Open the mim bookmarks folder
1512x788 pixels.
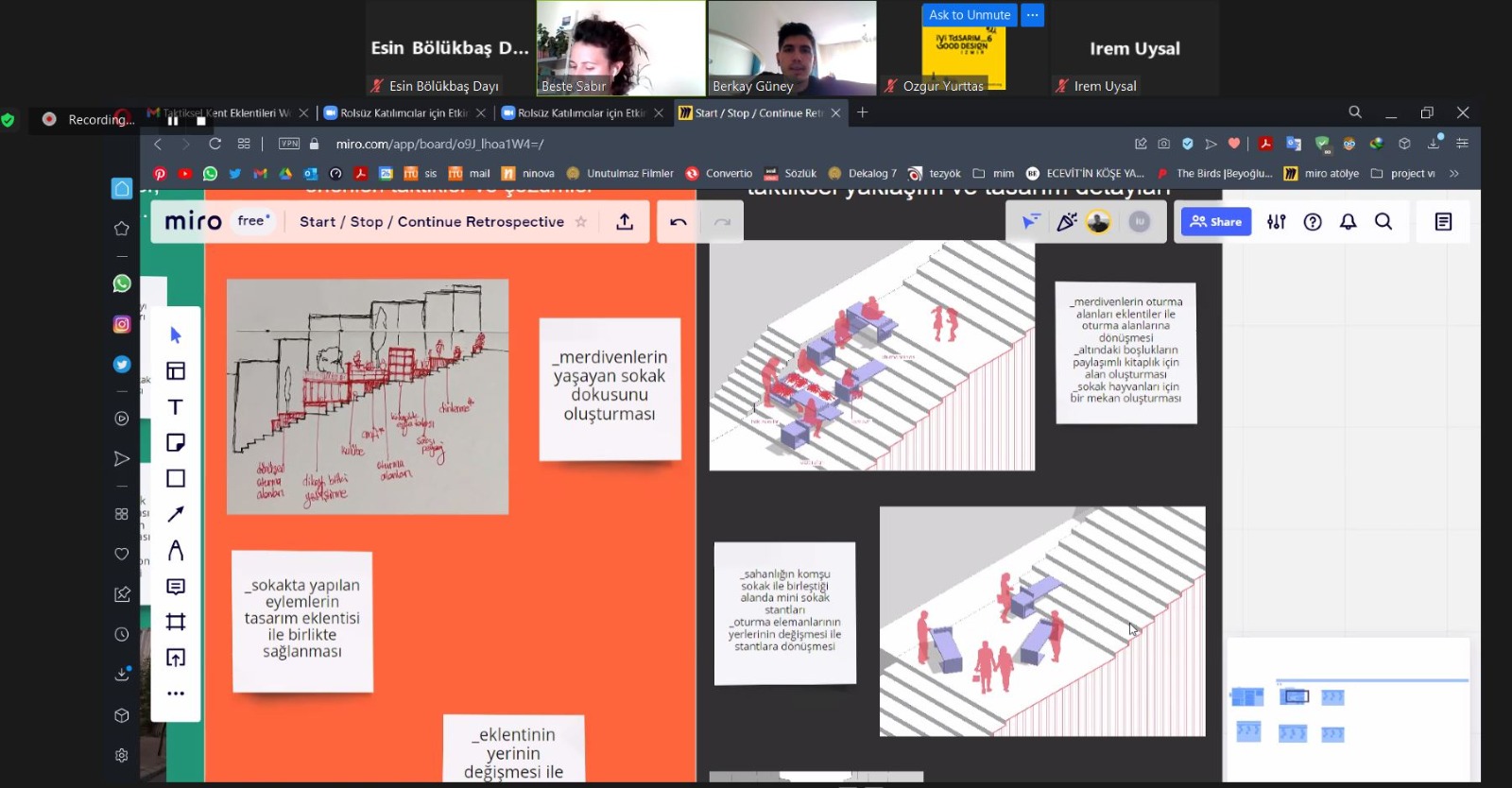click(x=993, y=174)
